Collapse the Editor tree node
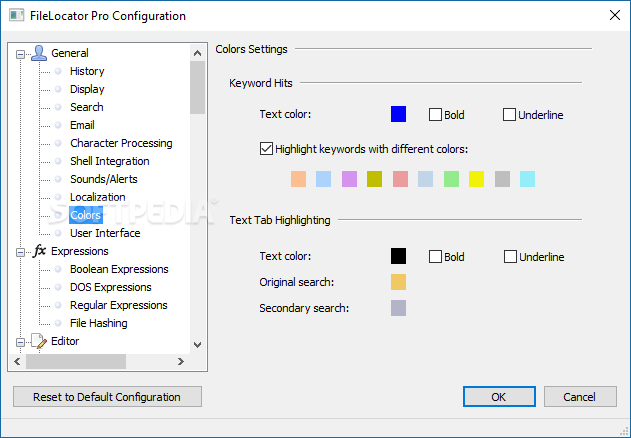 (20, 342)
